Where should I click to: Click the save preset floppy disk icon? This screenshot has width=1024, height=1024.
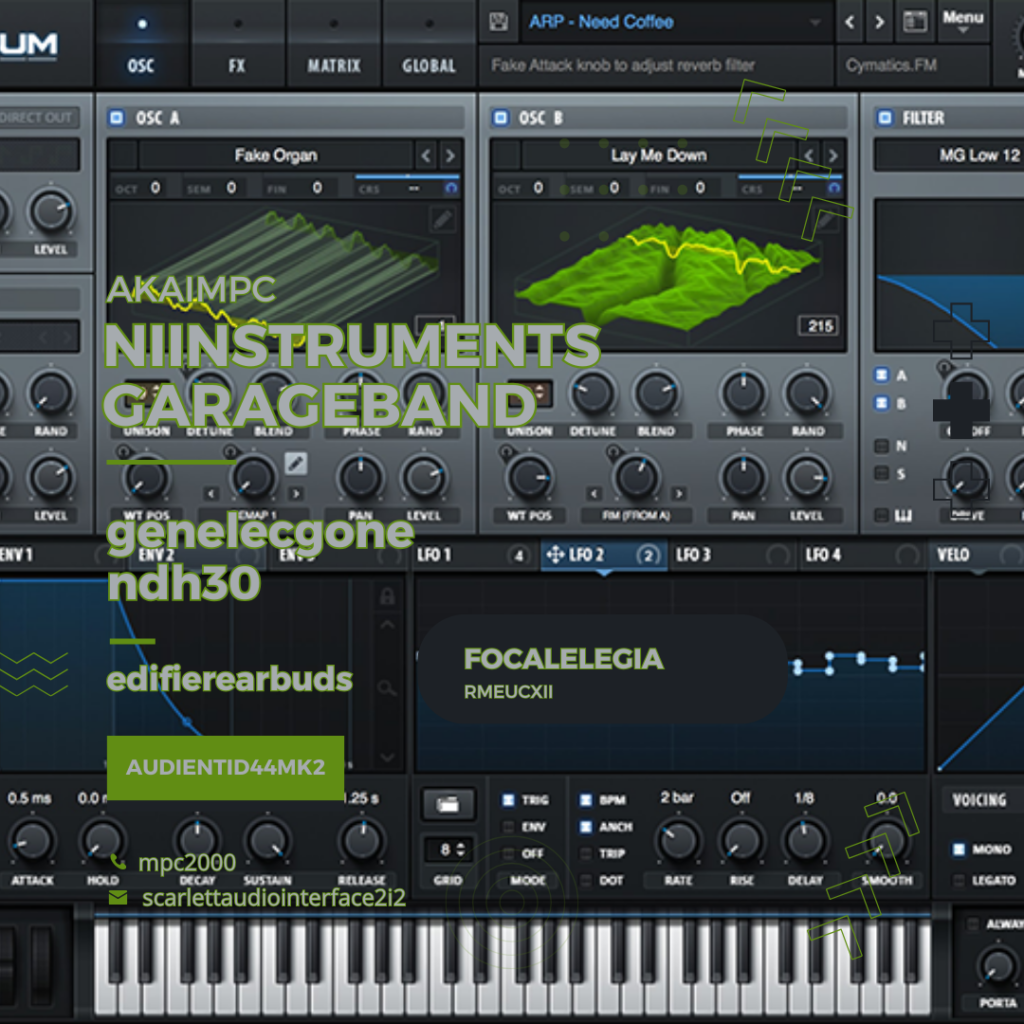tap(498, 22)
